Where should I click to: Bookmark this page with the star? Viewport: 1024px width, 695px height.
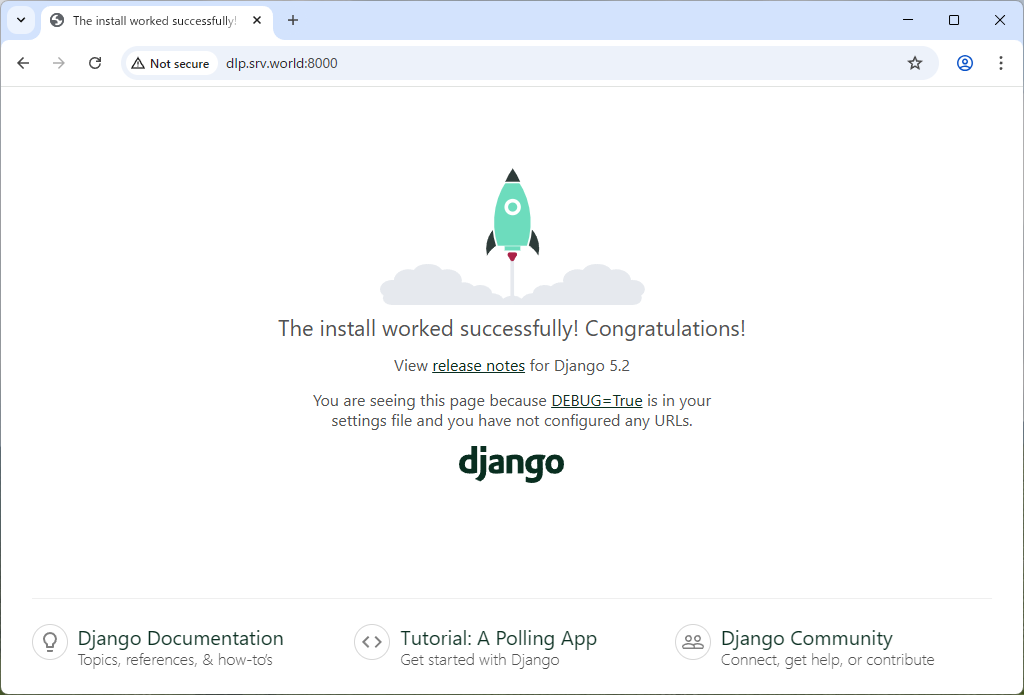[914, 62]
